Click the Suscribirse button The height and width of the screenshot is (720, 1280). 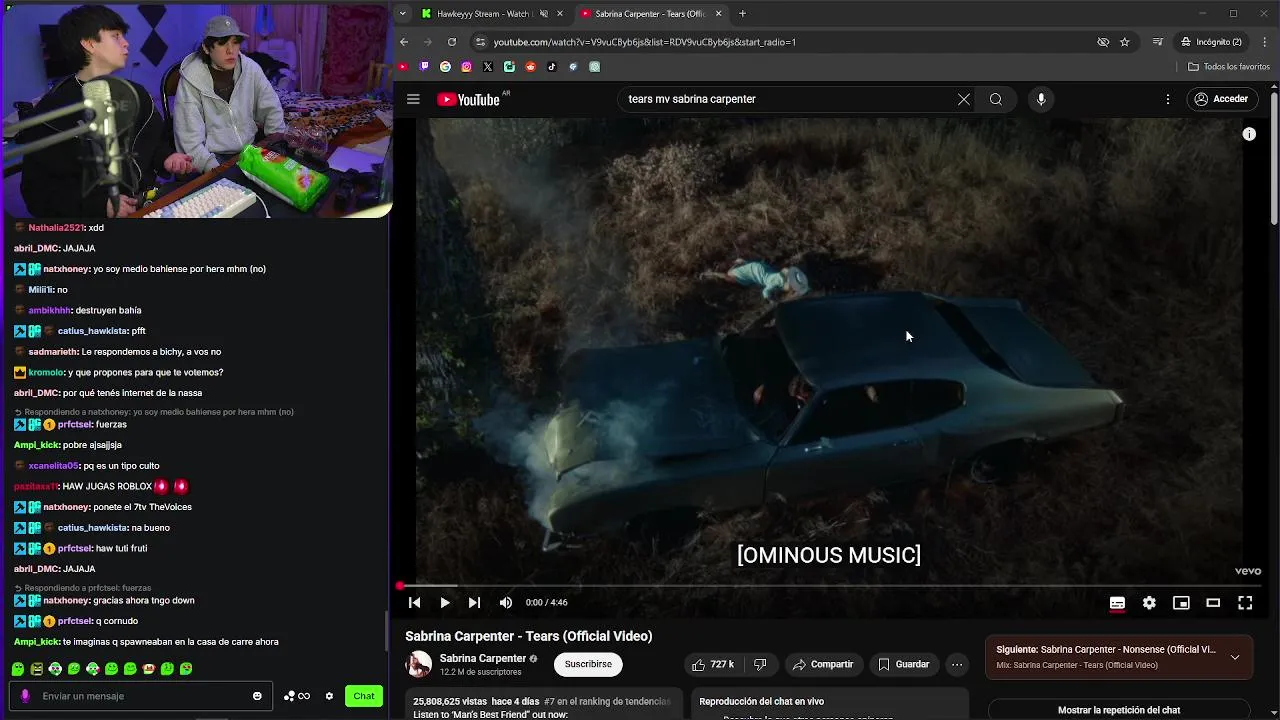click(588, 664)
